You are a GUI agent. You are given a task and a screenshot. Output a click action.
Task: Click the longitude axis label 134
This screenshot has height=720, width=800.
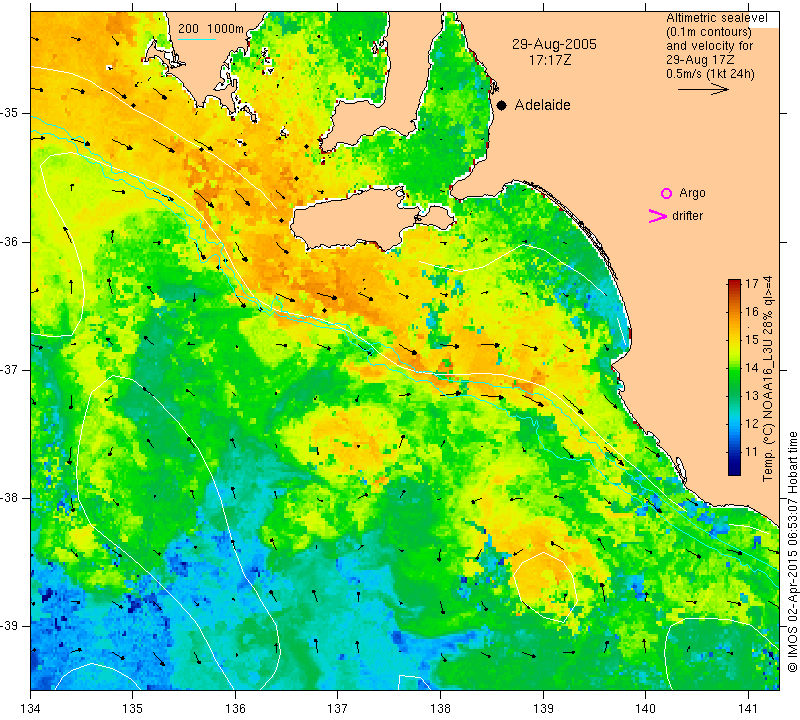[31, 709]
